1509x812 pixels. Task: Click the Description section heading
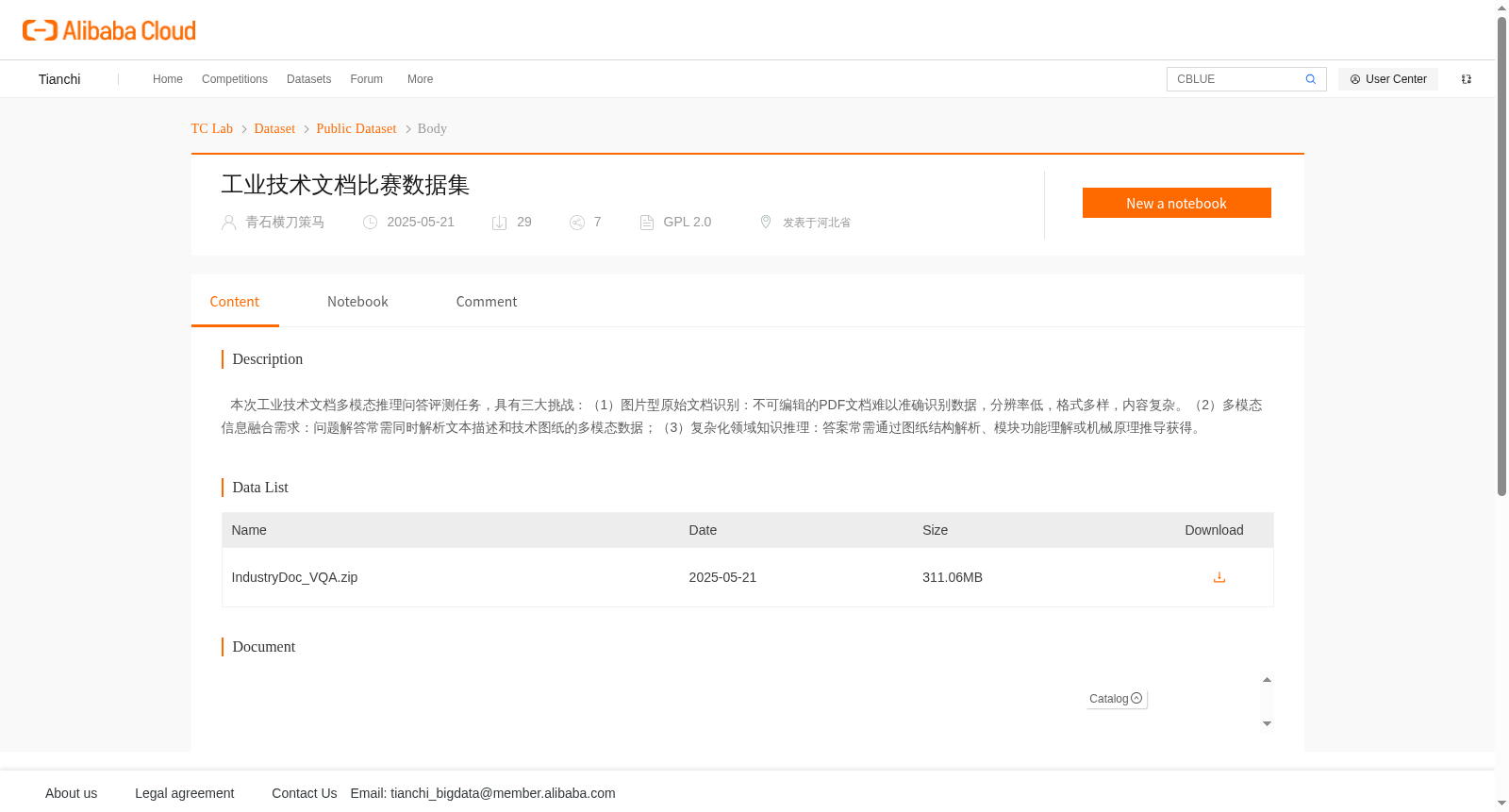tap(268, 359)
